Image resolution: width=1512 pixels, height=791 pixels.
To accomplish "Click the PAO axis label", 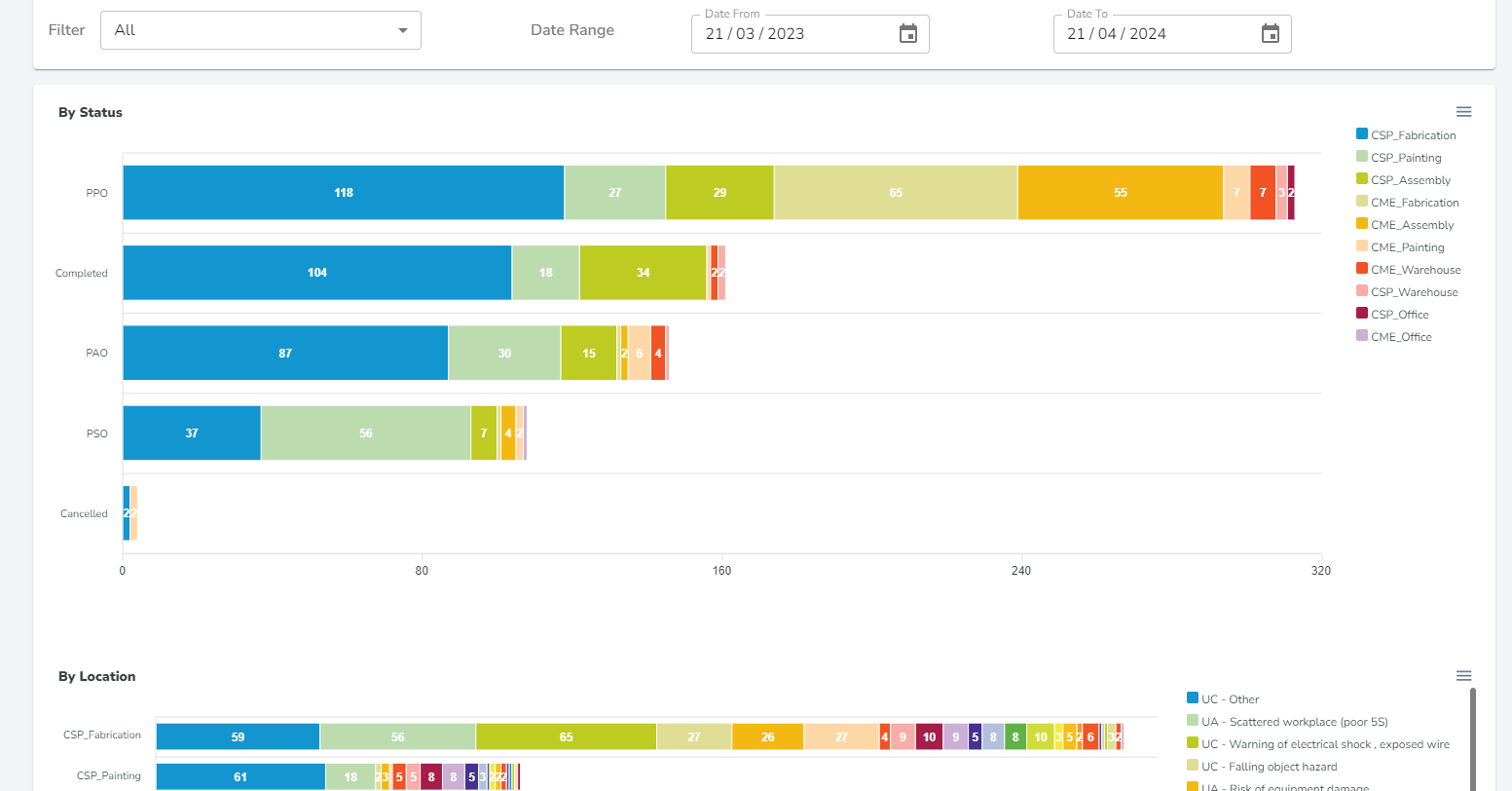I will [x=96, y=353].
